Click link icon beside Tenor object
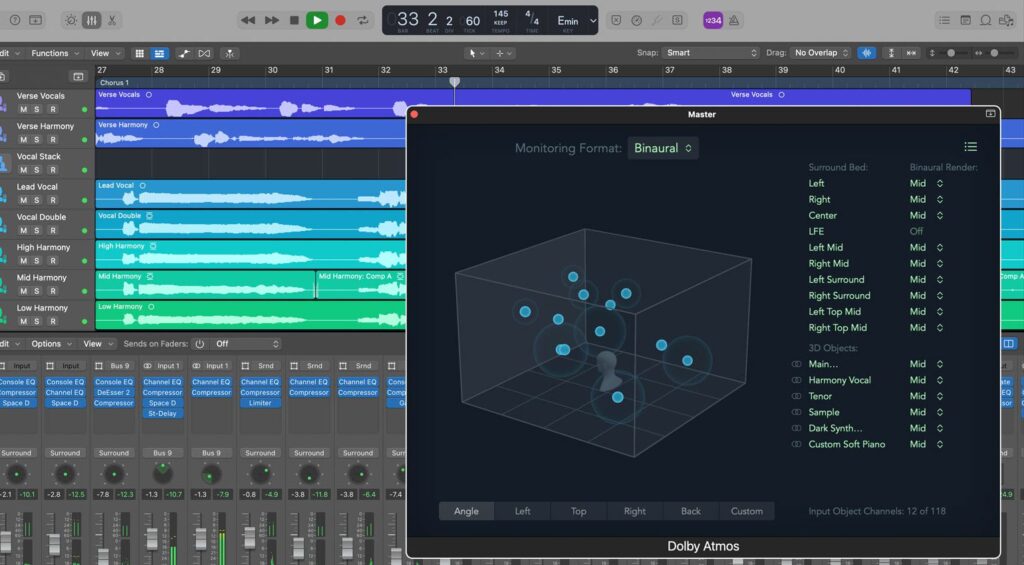Viewport: 1024px width, 565px height. click(796, 396)
